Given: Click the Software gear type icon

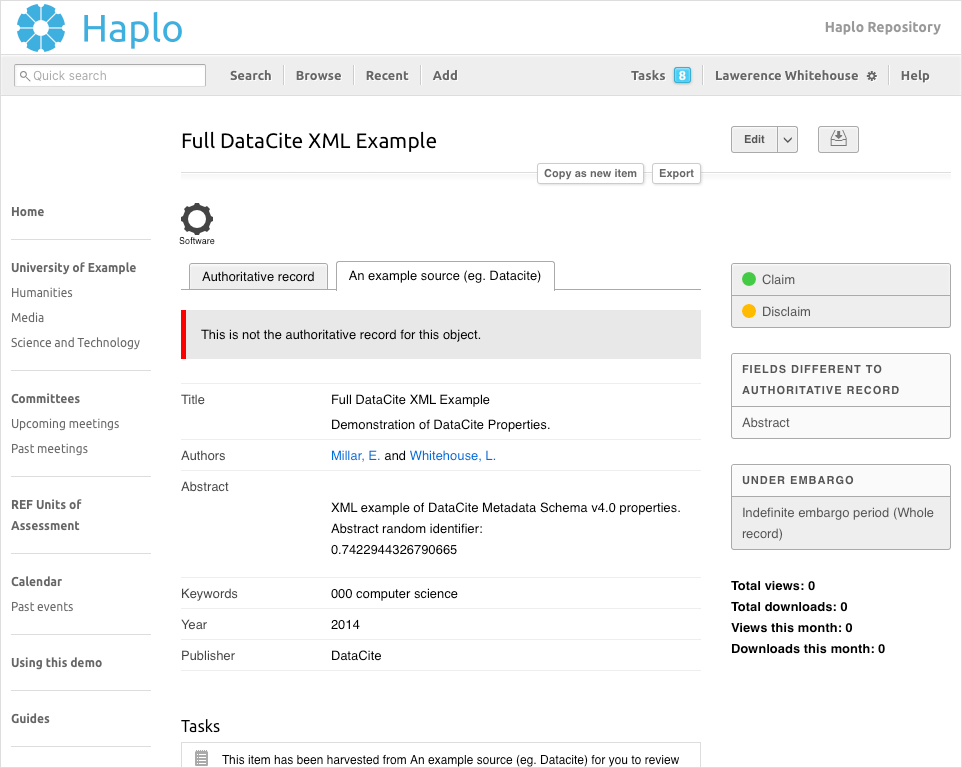Looking at the screenshot, I should pyautogui.click(x=197, y=219).
